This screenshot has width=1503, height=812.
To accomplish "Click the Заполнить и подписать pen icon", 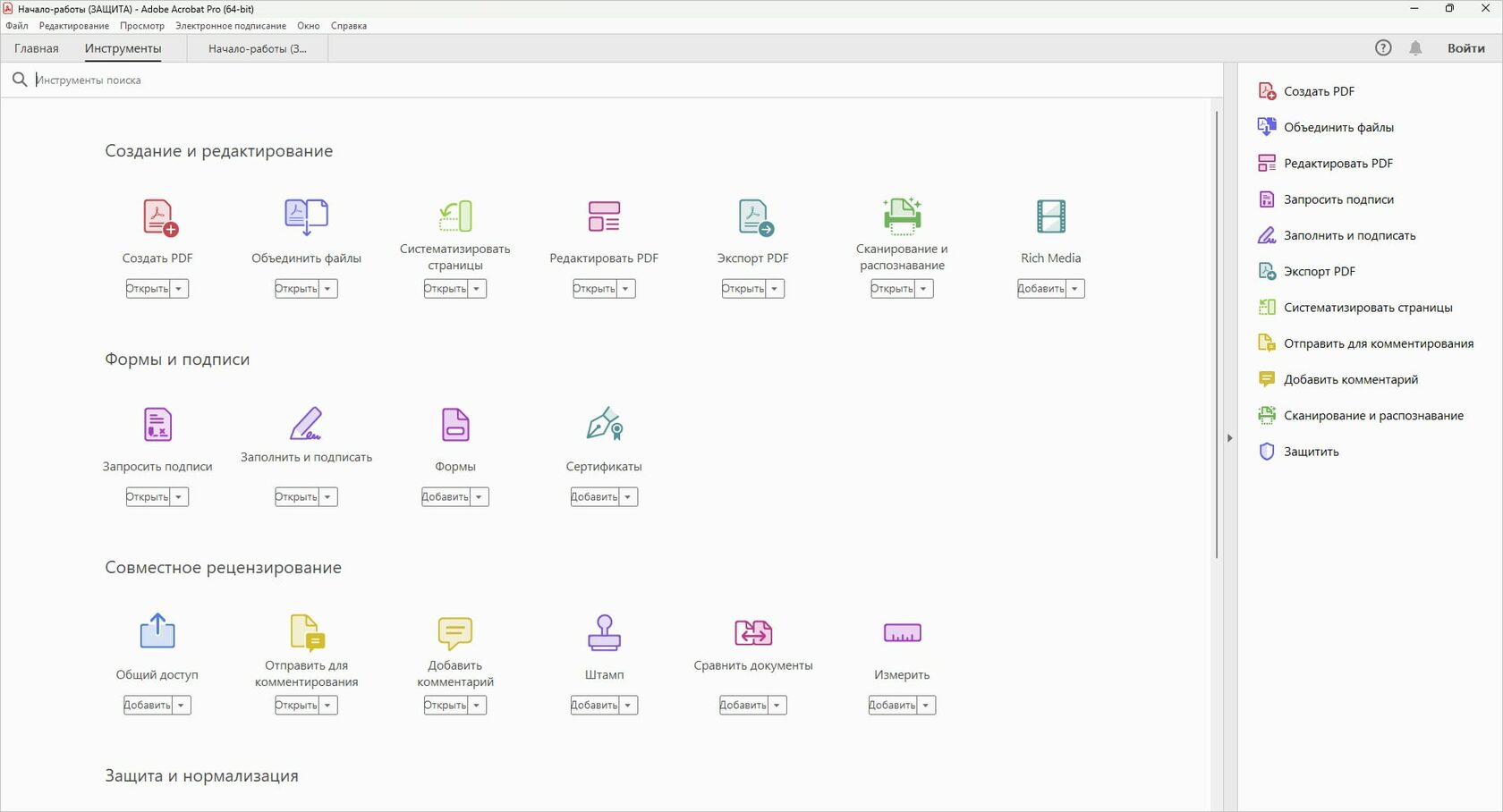I will pos(306,424).
